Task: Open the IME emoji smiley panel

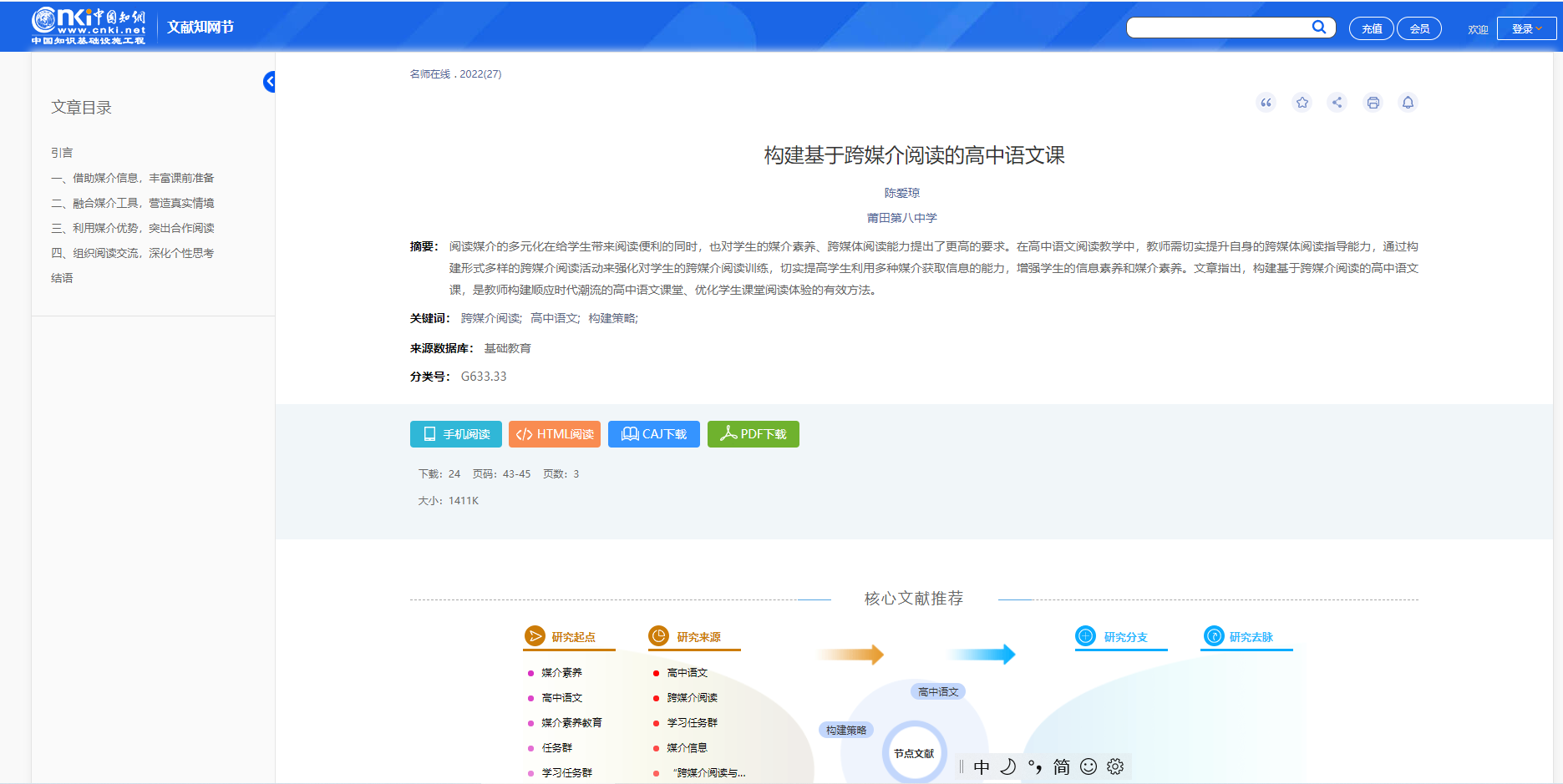Action: [x=1089, y=766]
